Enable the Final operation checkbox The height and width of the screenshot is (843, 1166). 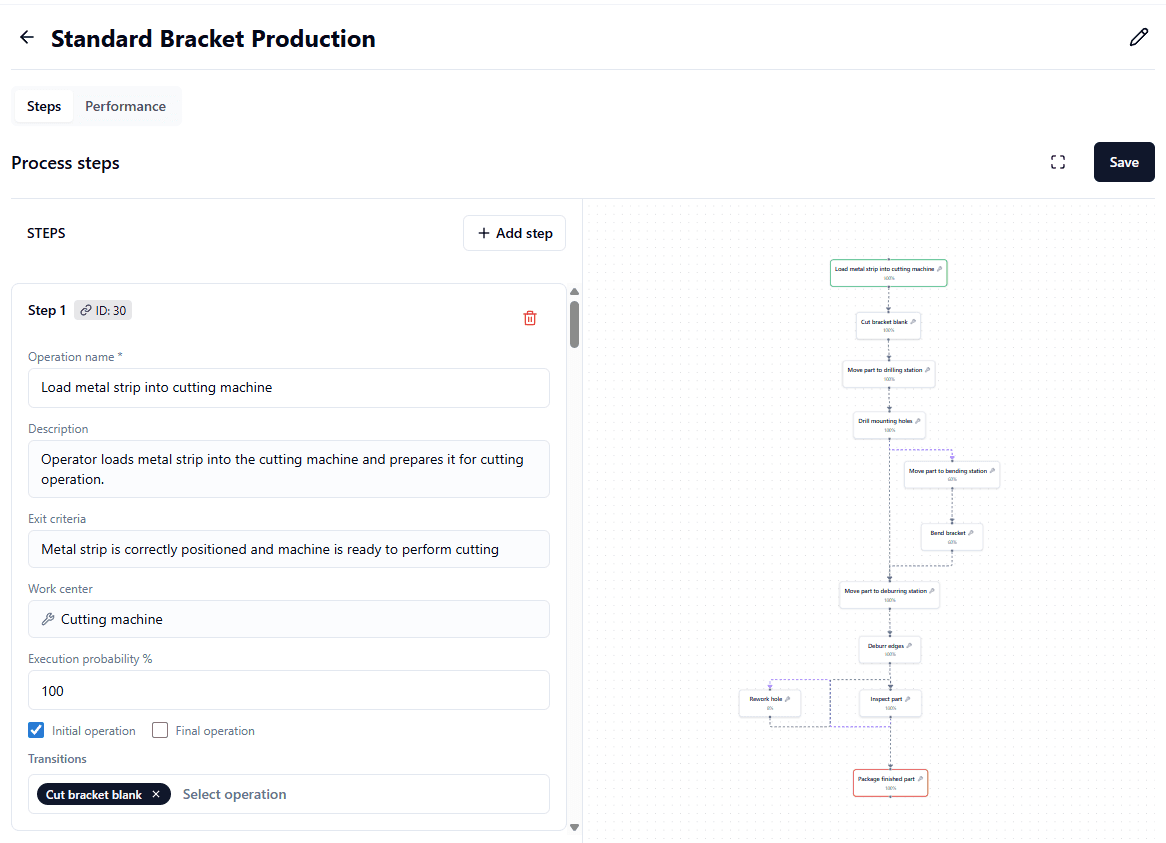(x=160, y=730)
